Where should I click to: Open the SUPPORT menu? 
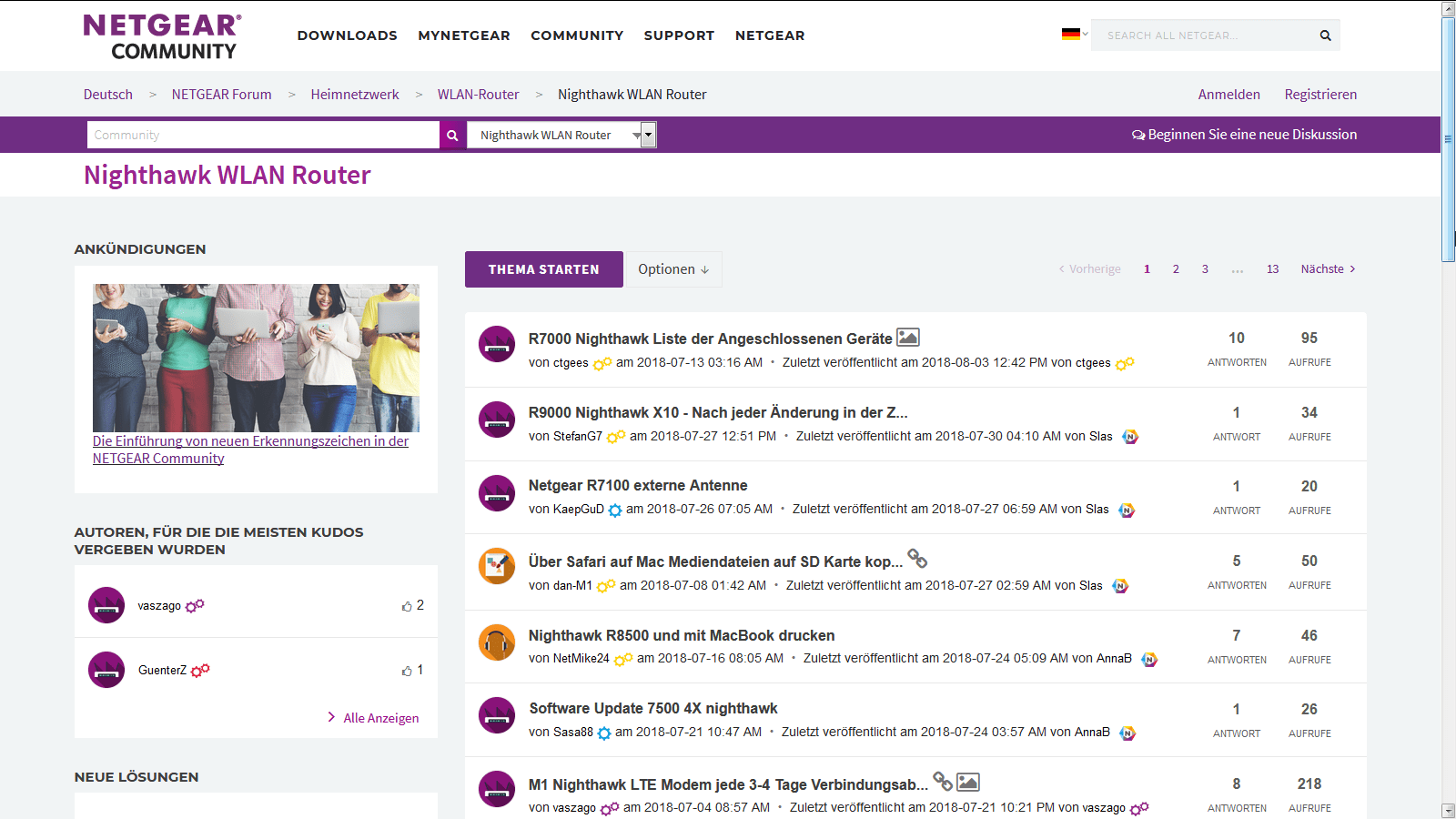679,35
